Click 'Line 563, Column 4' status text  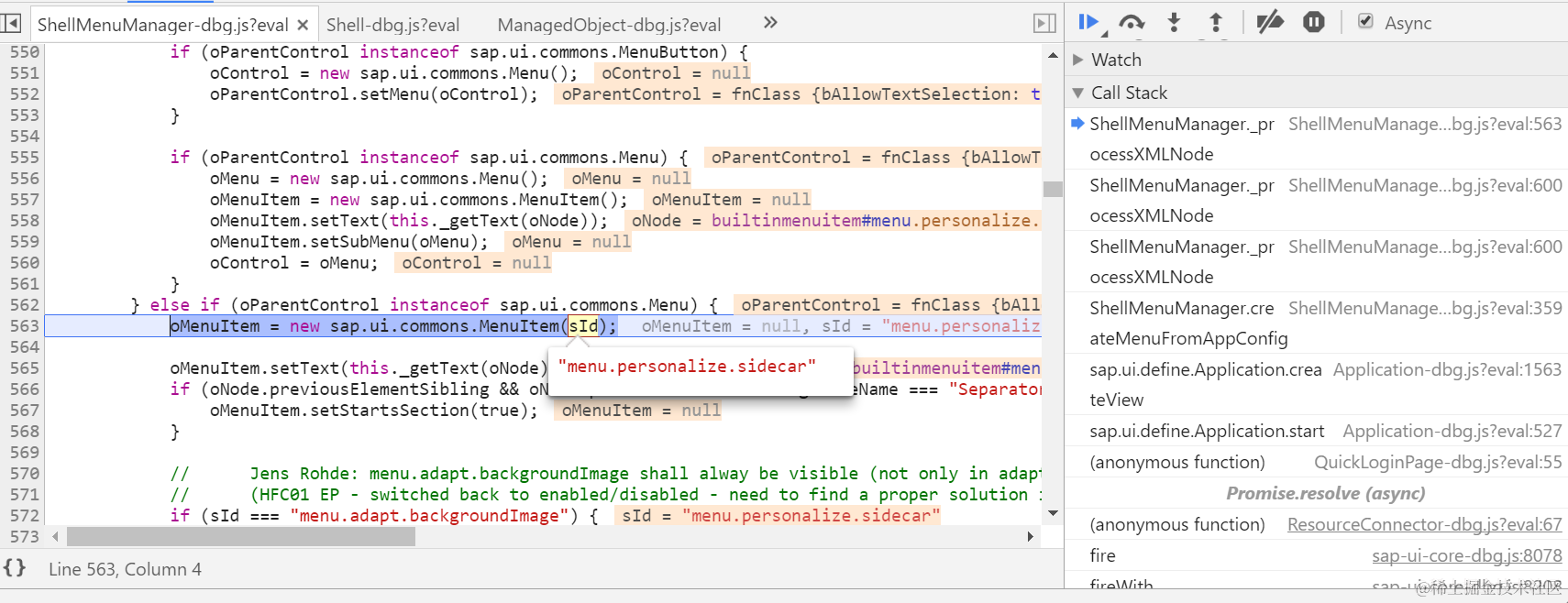pyautogui.click(x=125, y=569)
